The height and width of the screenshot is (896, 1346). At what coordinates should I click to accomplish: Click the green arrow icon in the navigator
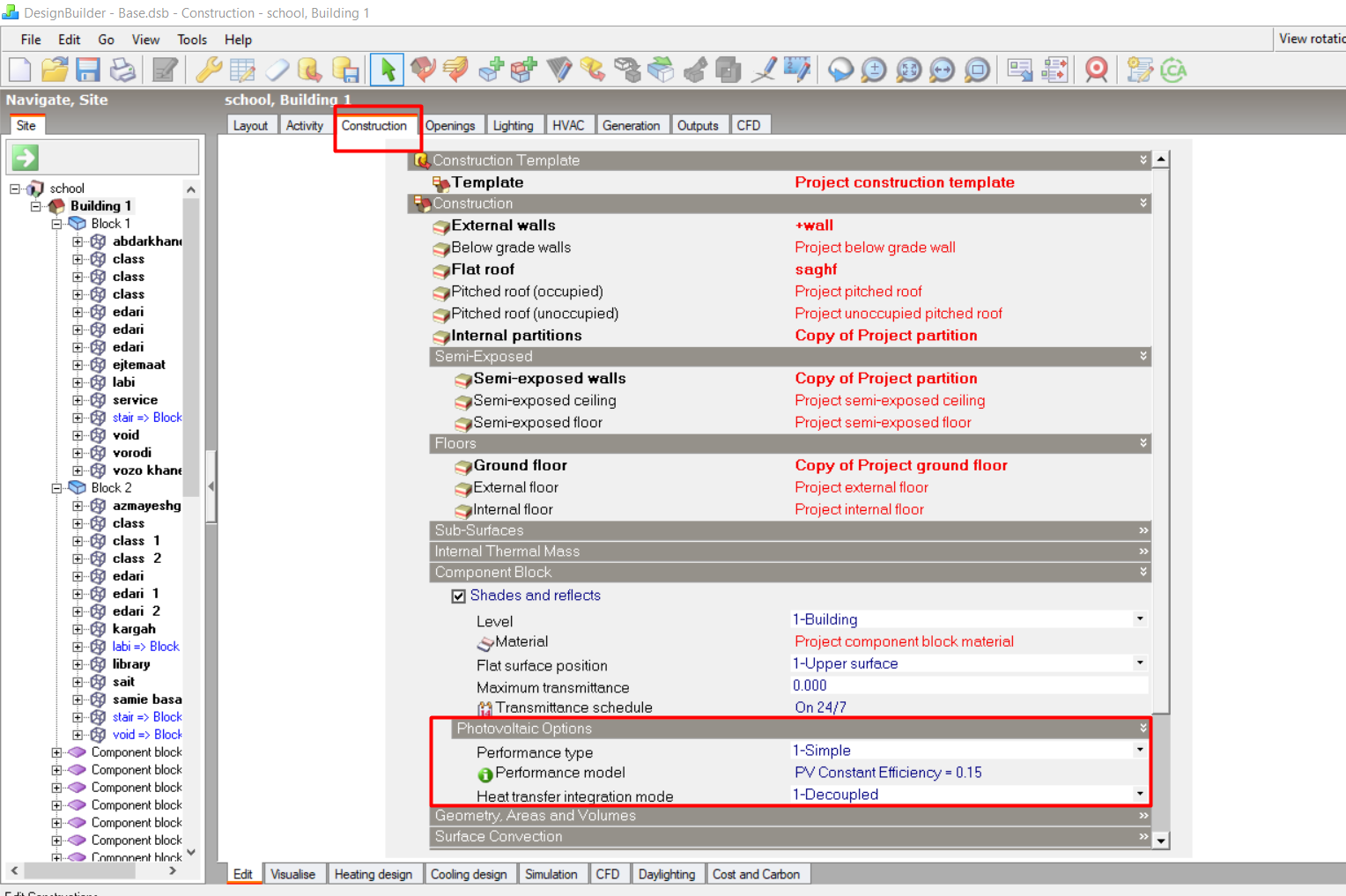coord(25,158)
